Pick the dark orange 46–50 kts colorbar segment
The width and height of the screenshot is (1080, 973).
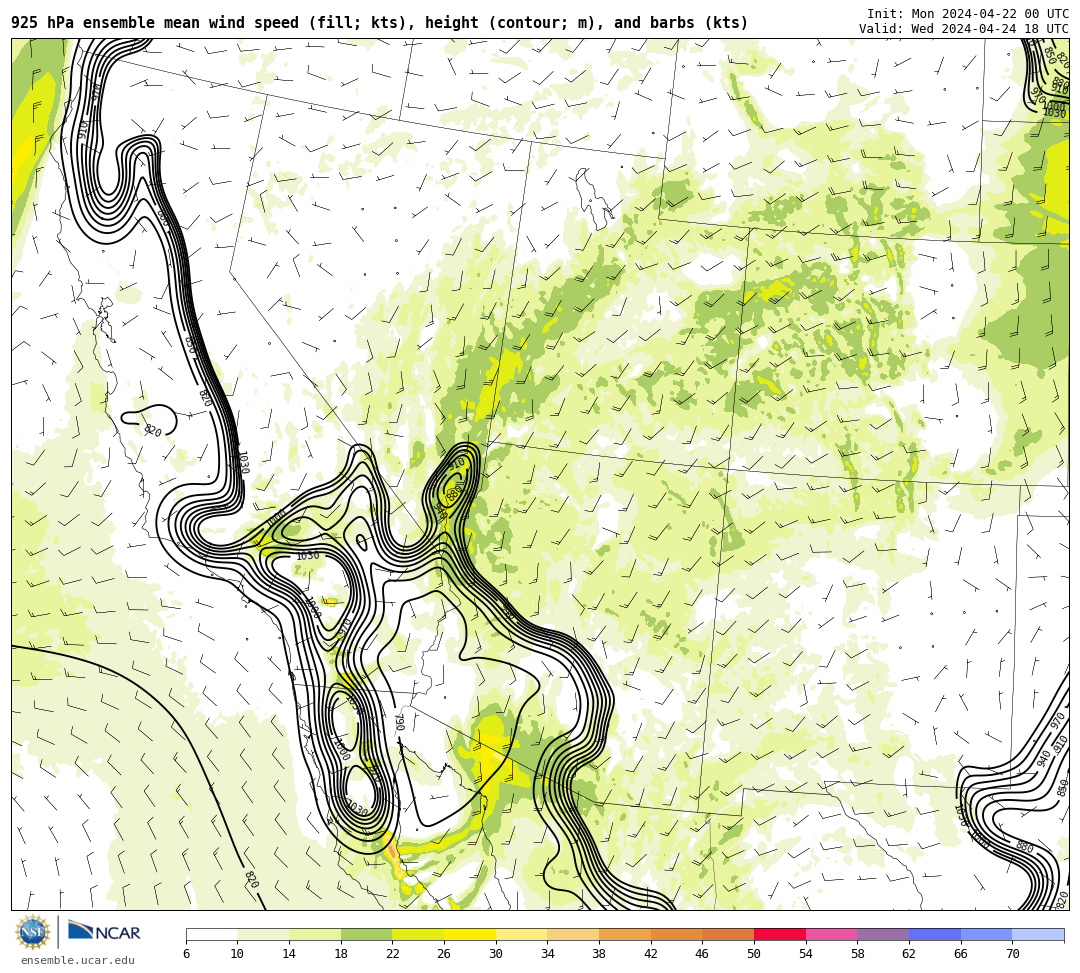(729, 934)
